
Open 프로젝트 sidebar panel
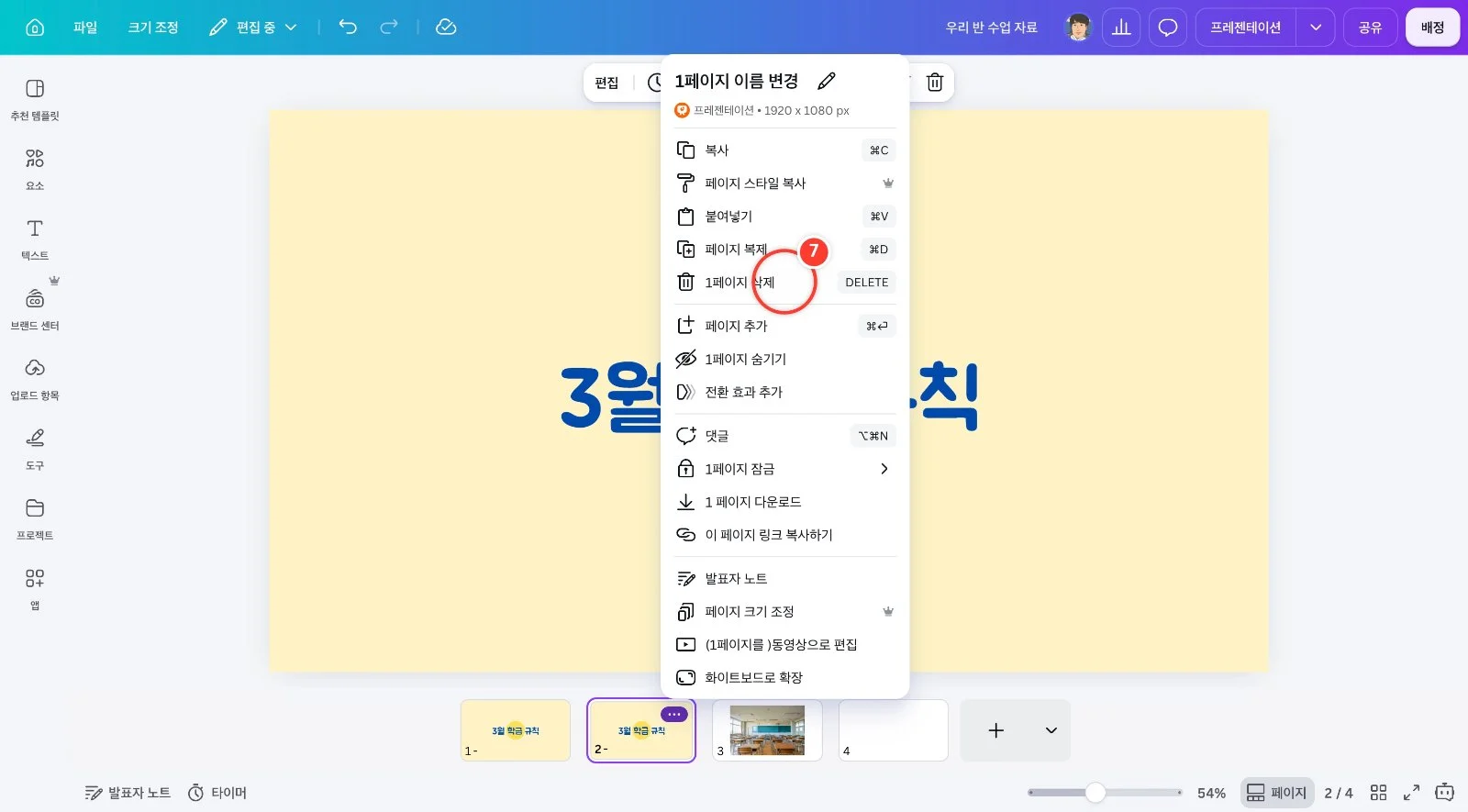[35, 518]
